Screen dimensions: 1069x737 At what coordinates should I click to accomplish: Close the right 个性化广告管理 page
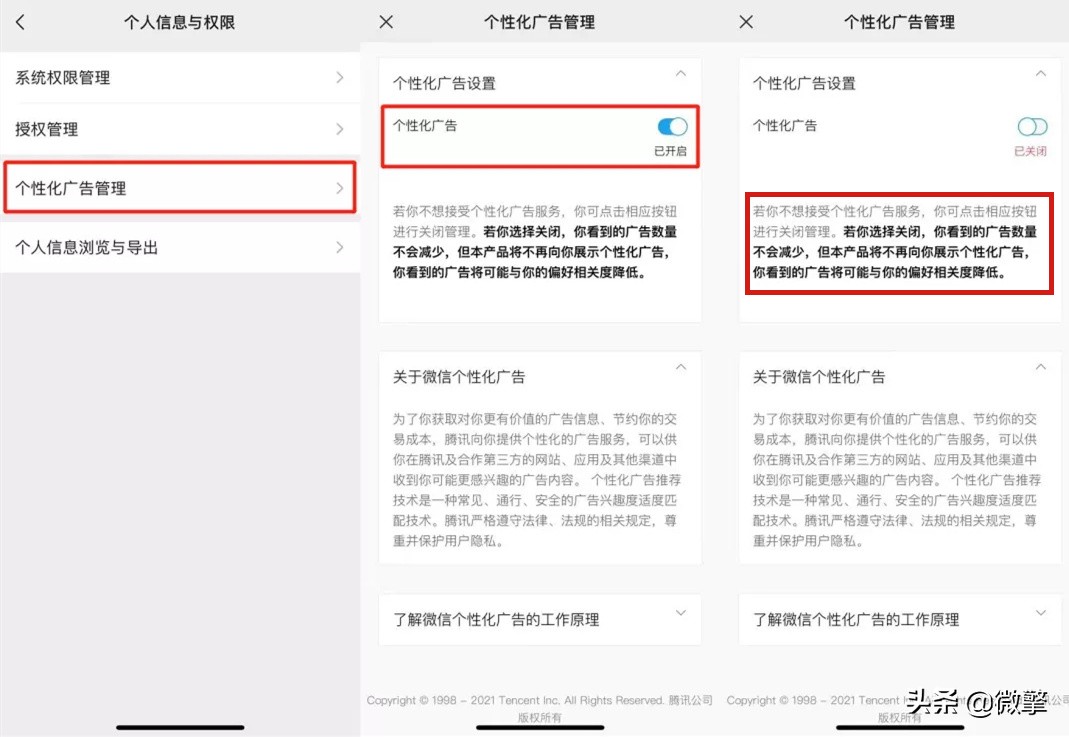pyautogui.click(x=746, y=22)
